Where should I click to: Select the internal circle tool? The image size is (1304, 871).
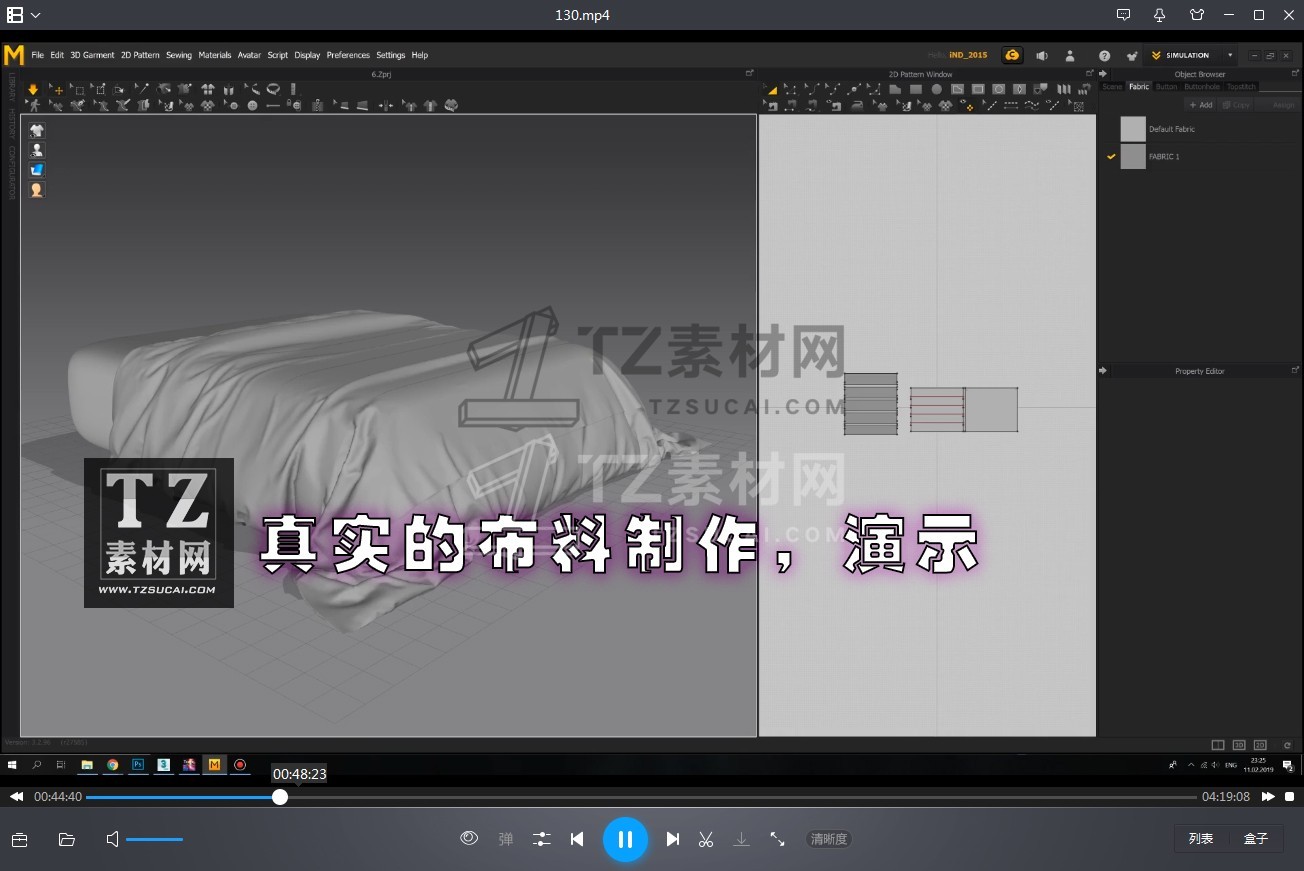[x=999, y=89]
